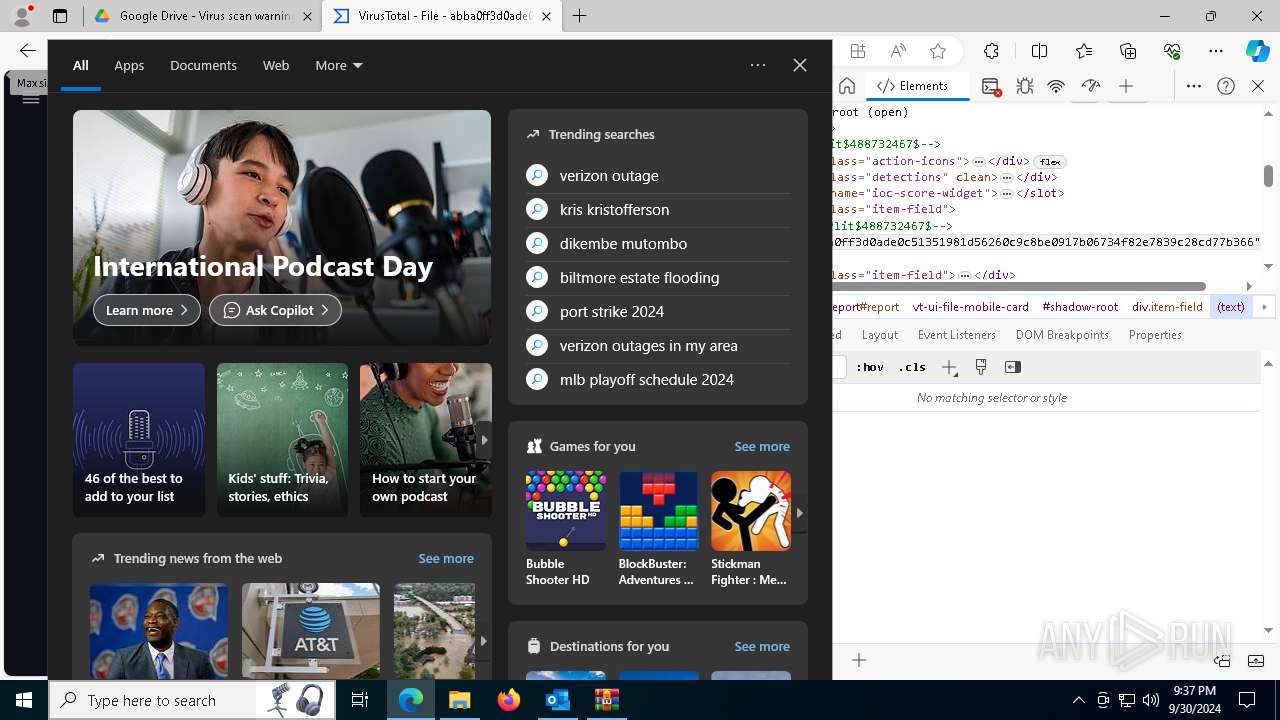Viewport: 1280px width, 720px height.
Task: Open the DevTools Console tool icon
Action: (x=990, y=86)
